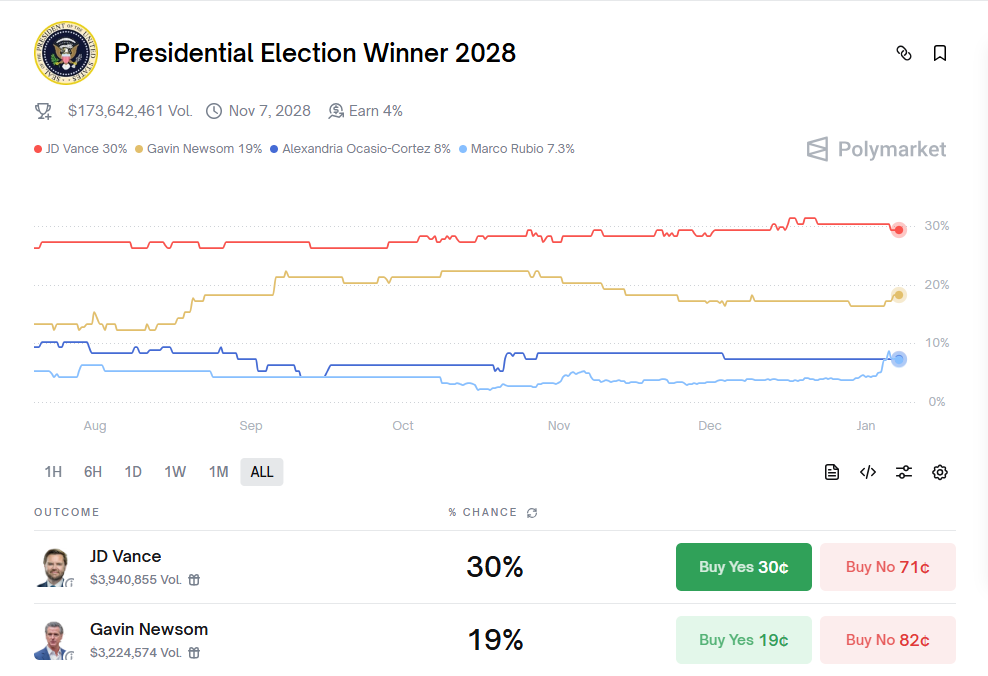988x676 pixels.
Task: Click Buy Yes 30¢ for JD Vance
Action: [x=743, y=567]
